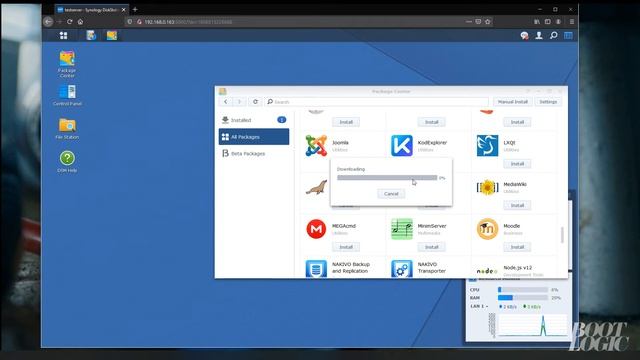Click the Downloading progress bar
Image resolution: width=640 pixels, height=360 pixels.
(387, 178)
